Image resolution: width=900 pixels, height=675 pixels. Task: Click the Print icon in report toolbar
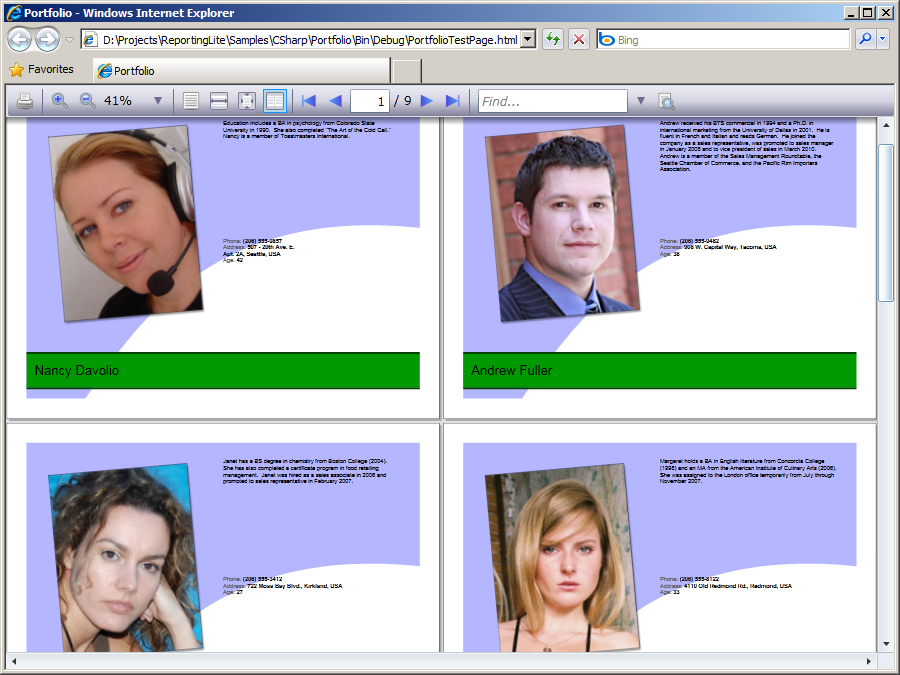click(25, 101)
